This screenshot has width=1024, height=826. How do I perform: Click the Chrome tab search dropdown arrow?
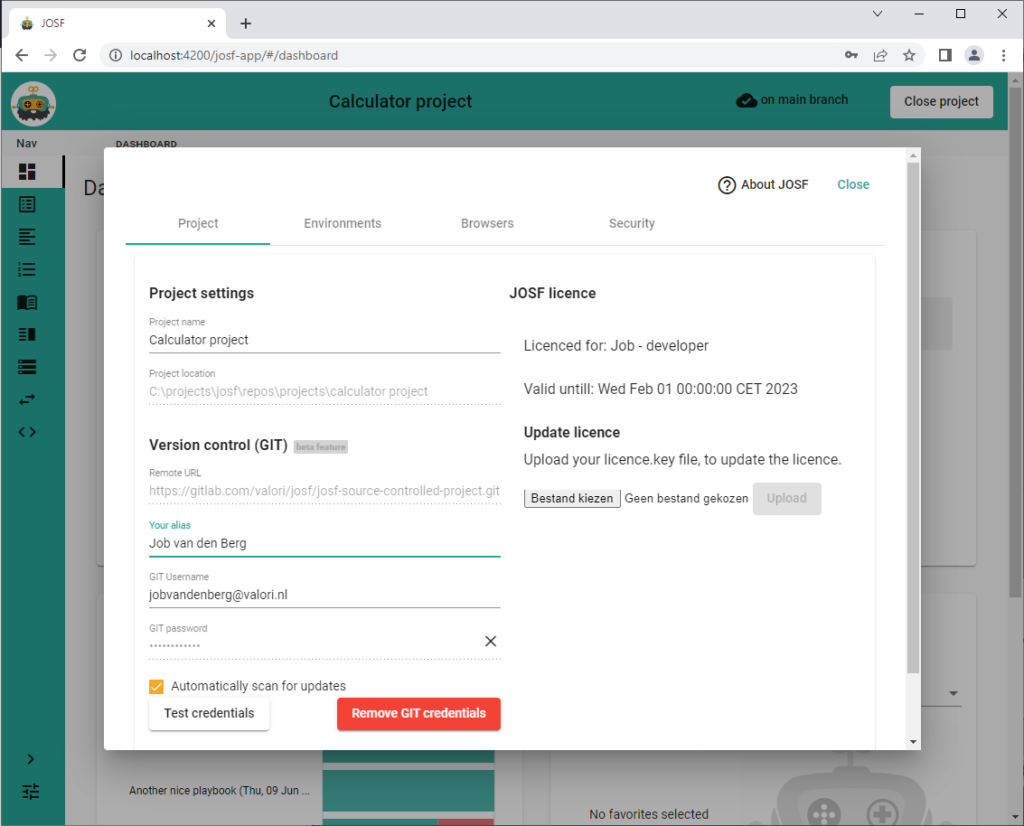[877, 14]
